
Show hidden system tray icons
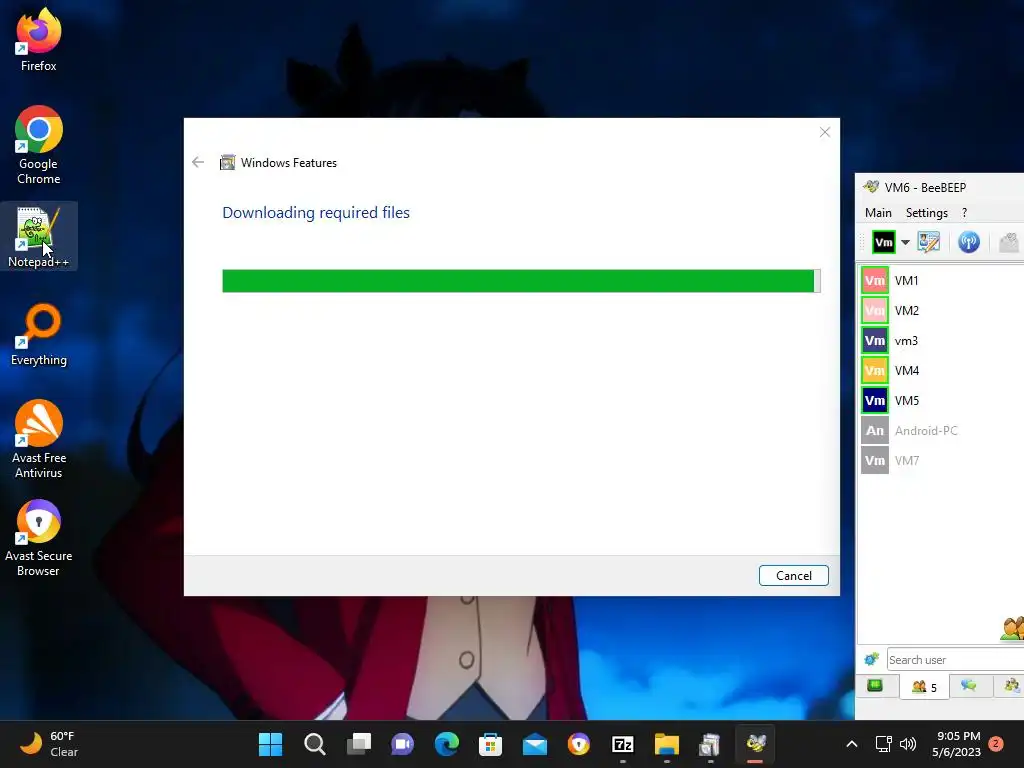point(852,744)
